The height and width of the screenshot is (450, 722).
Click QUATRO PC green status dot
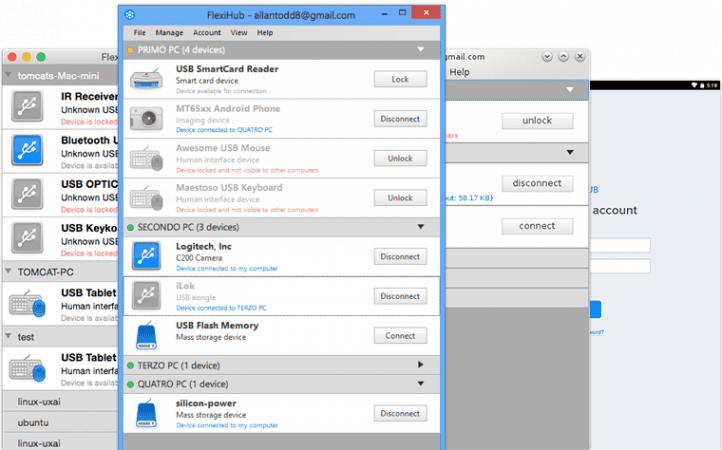tap(130, 384)
